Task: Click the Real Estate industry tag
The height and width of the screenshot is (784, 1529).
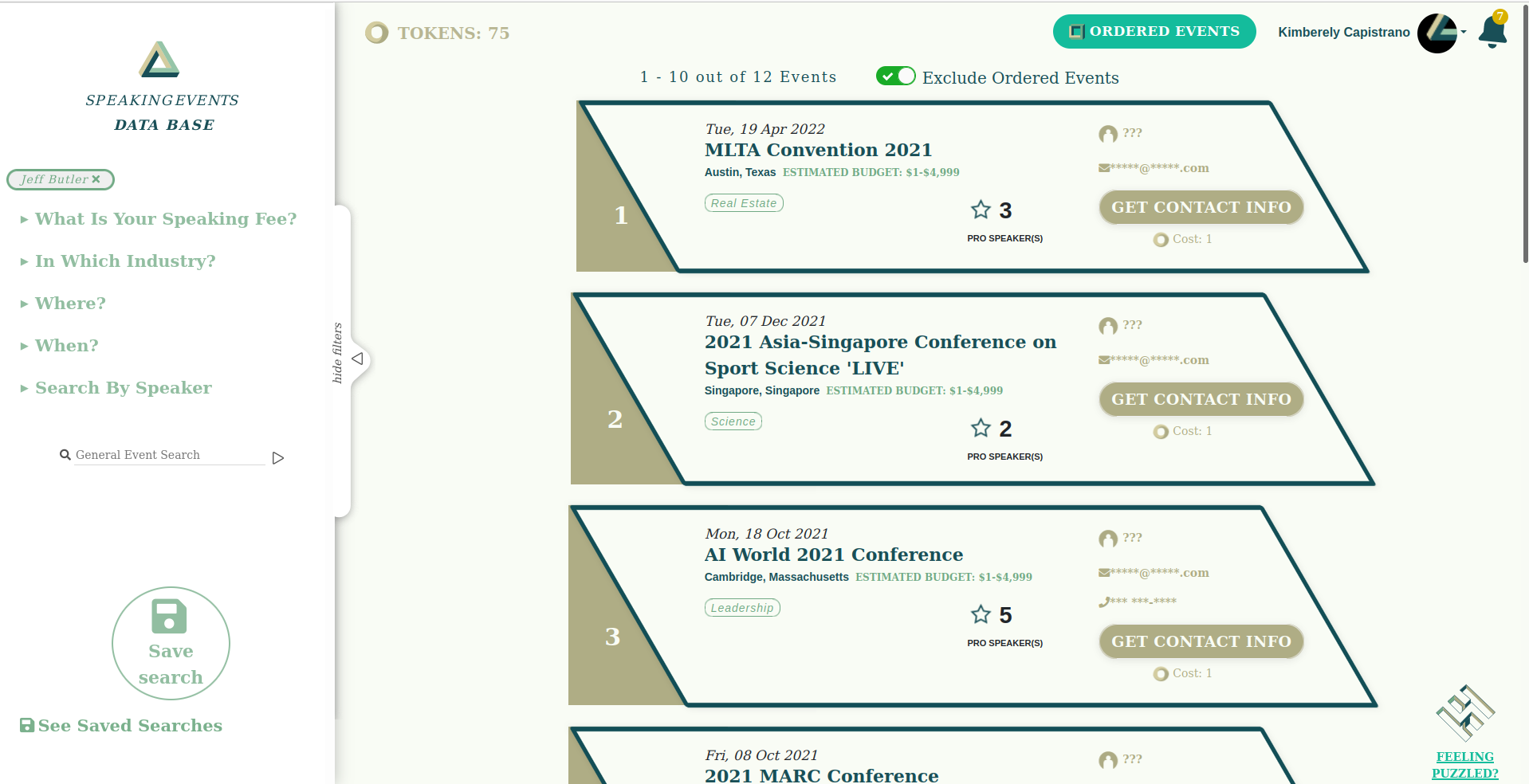Action: [x=744, y=203]
